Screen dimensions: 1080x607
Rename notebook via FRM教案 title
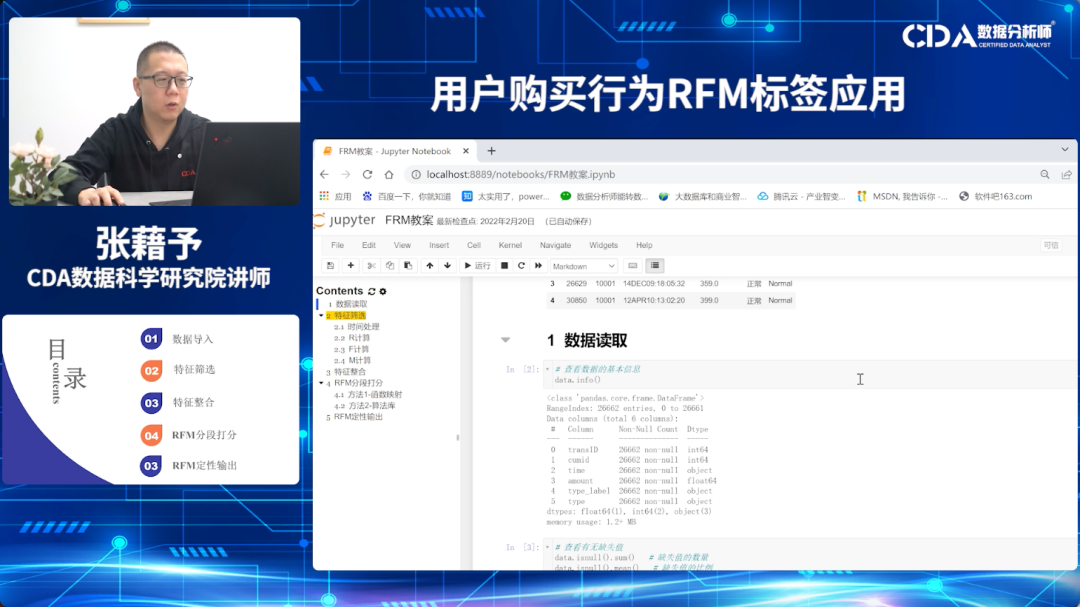click(x=408, y=220)
